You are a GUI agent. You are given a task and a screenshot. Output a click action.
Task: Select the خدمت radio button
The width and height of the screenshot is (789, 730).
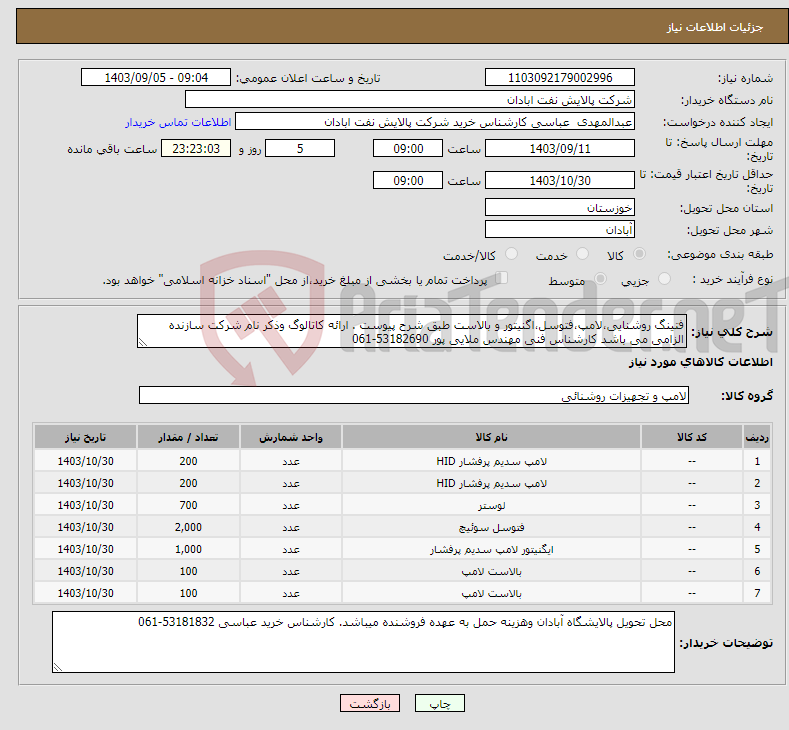click(x=582, y=254)
